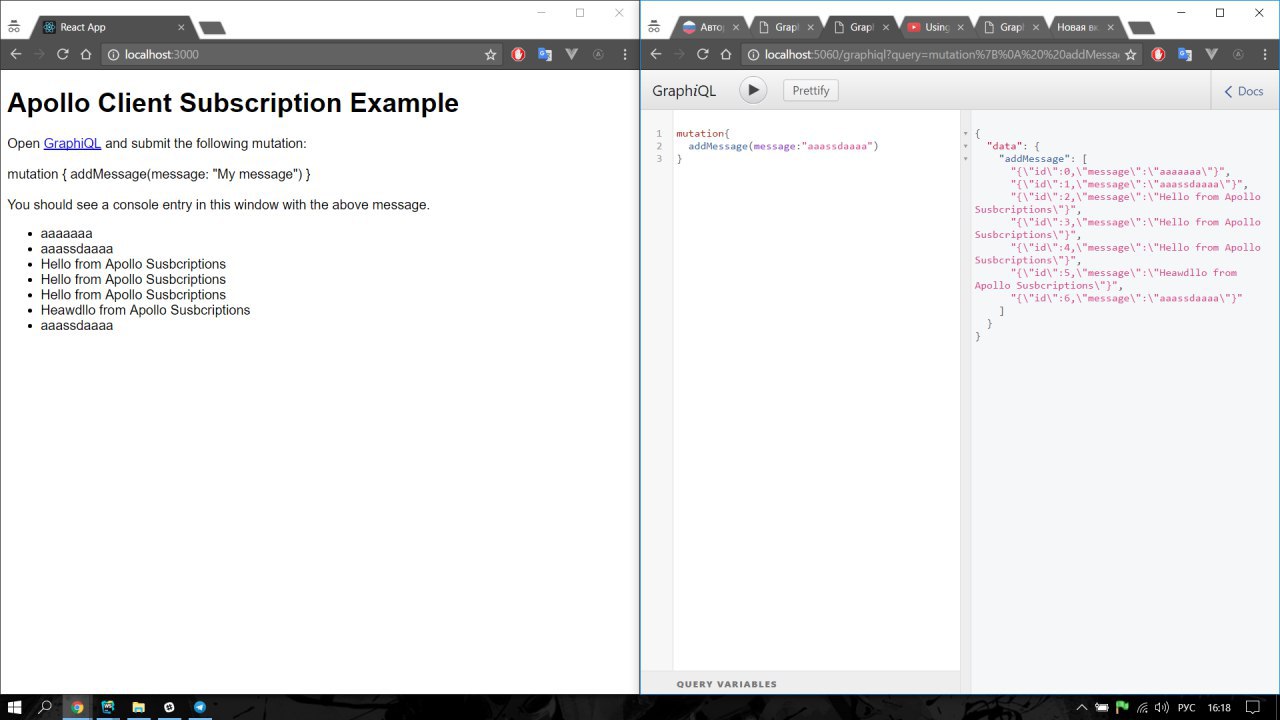Collapse the root object in results pane
This screenshot has height=720, width=1280.
[x=966, y=133]
